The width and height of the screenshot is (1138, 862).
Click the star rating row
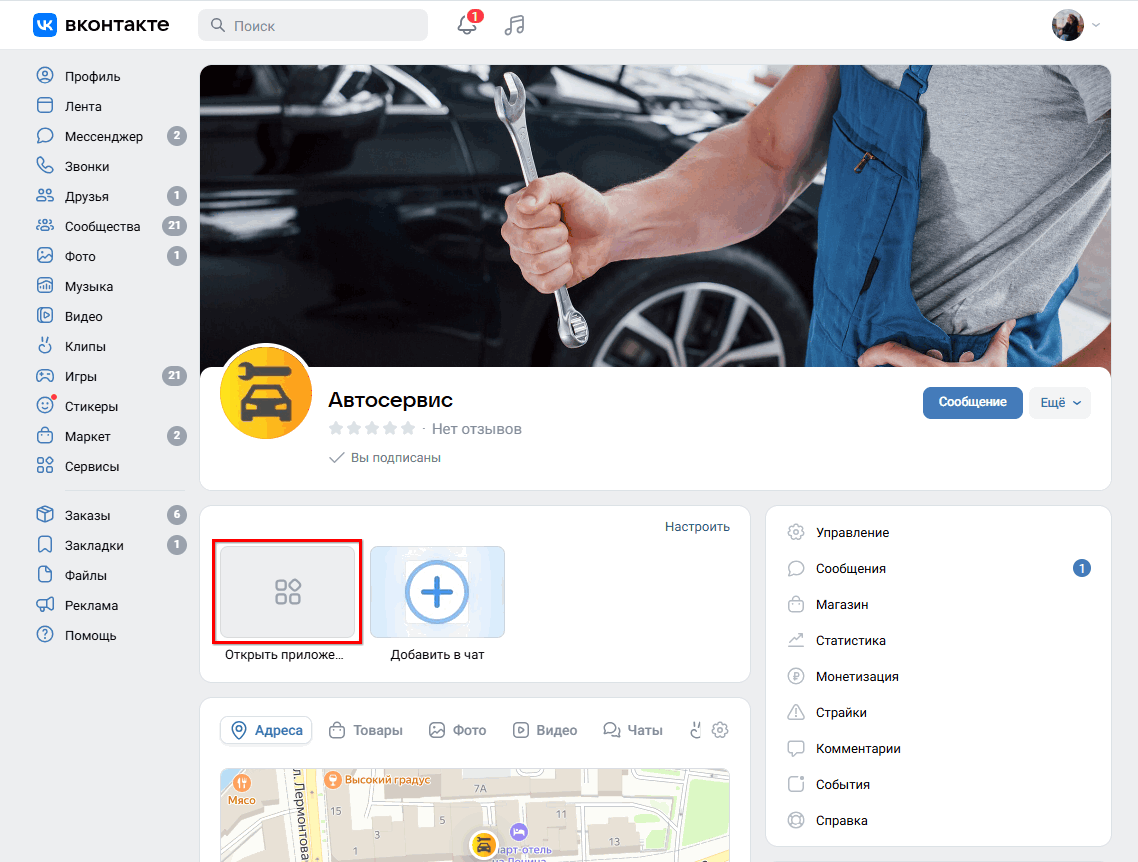[371, 429]
